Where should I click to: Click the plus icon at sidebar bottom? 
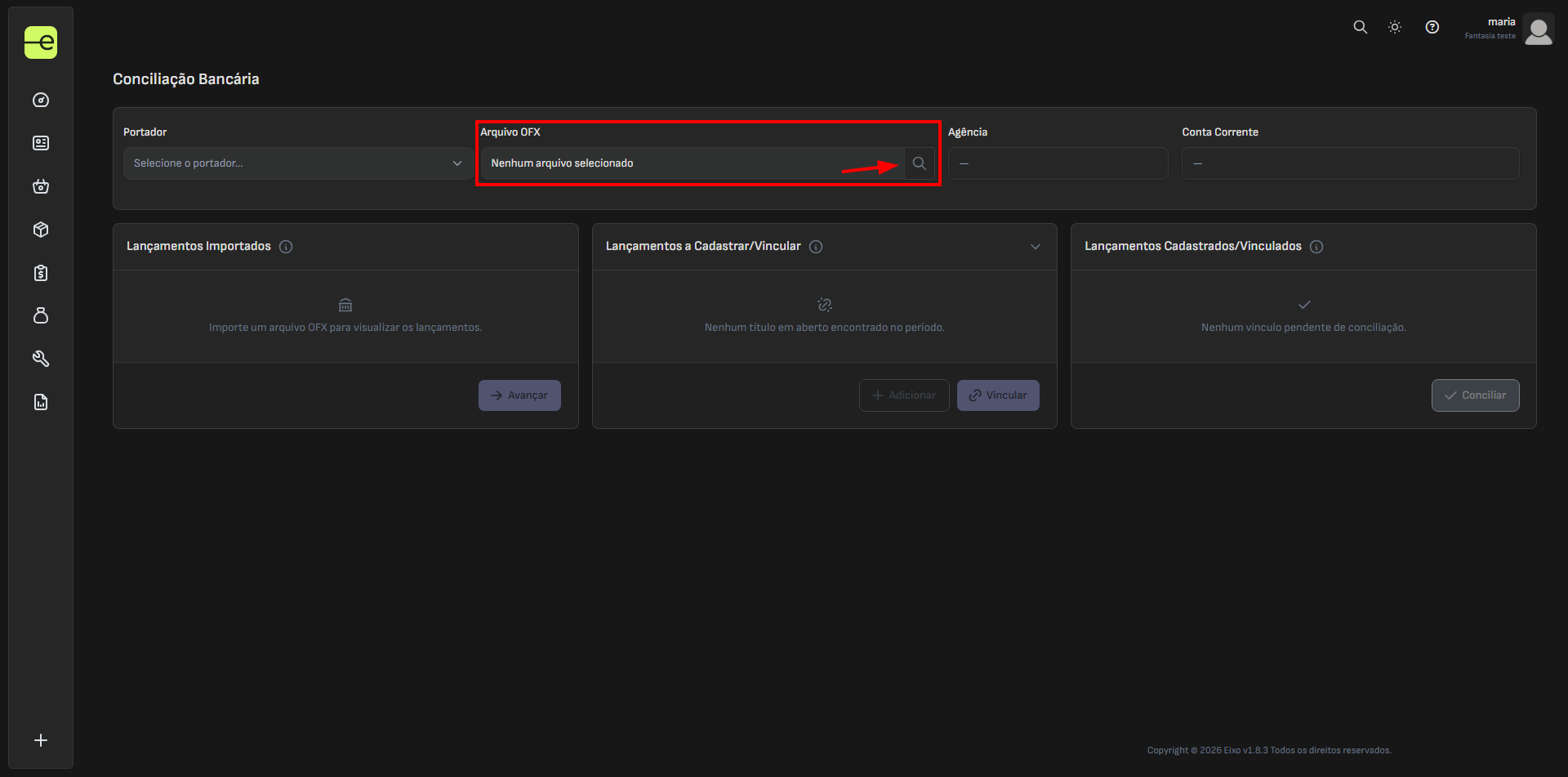point(41,740)
